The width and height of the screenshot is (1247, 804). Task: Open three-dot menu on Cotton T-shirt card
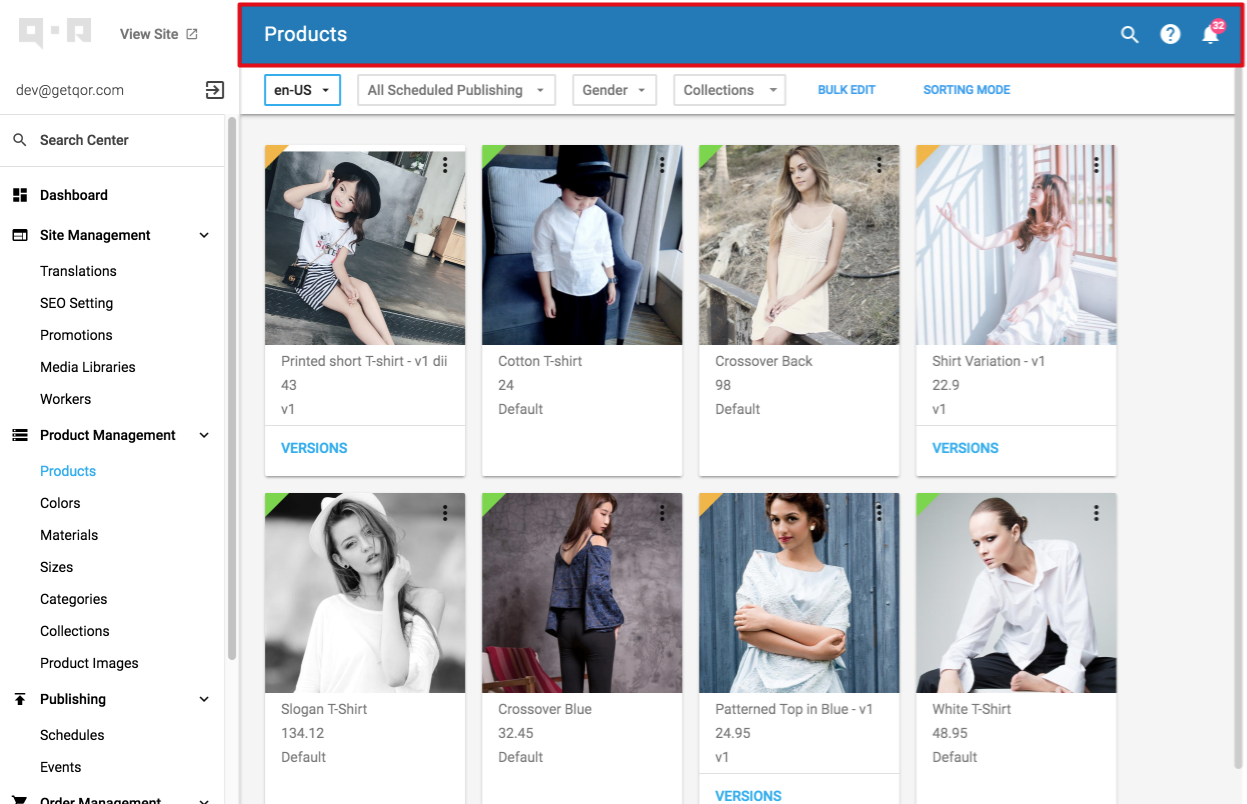coord(662,165)
